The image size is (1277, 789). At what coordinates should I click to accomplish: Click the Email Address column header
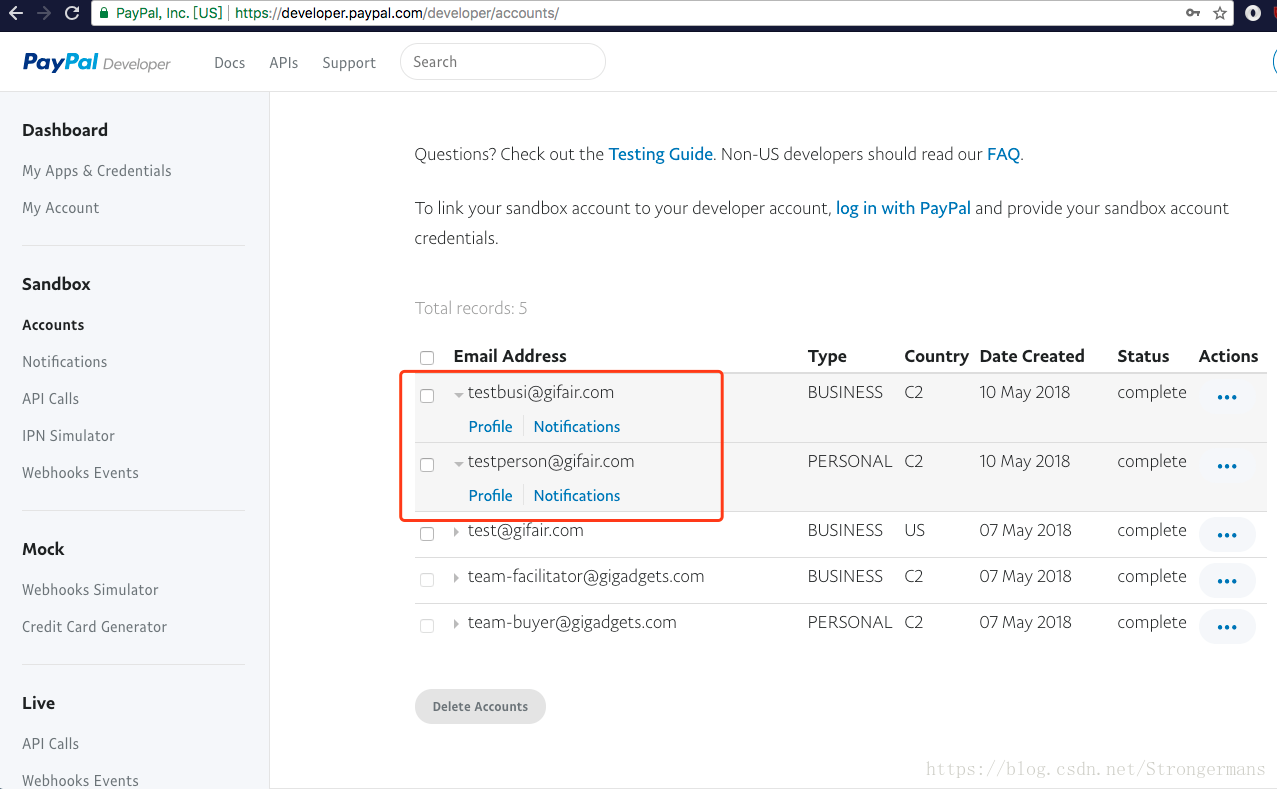tap(510, 356)
